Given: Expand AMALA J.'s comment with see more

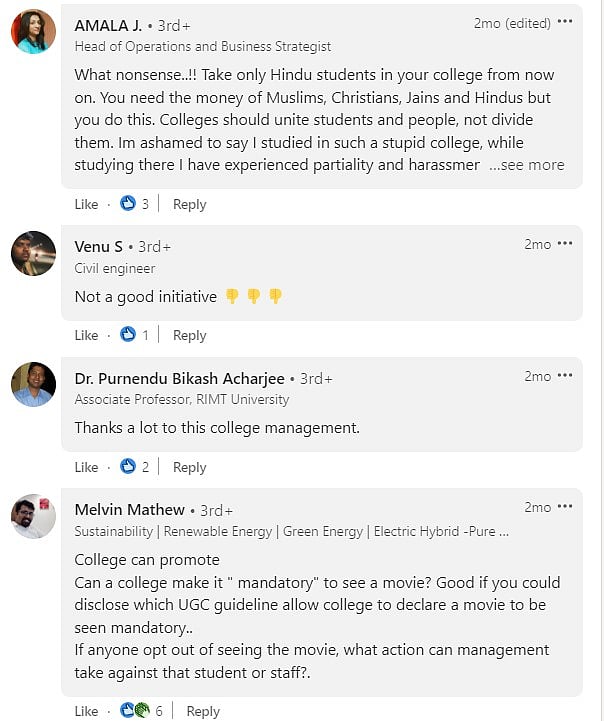Looking at the screenshot, I should [526, 165].
